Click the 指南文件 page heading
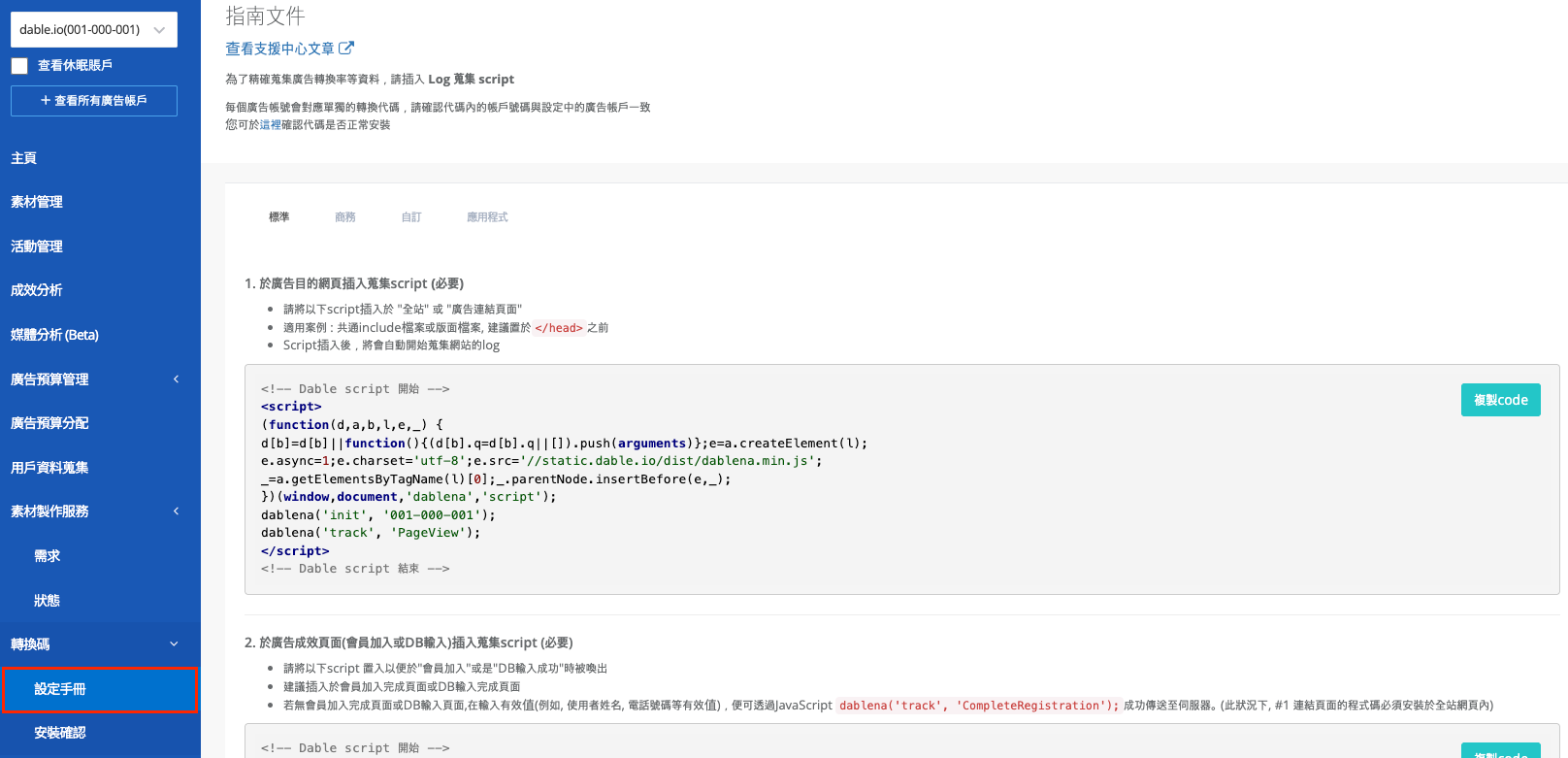1568x758 pixels. pos(265,16)
